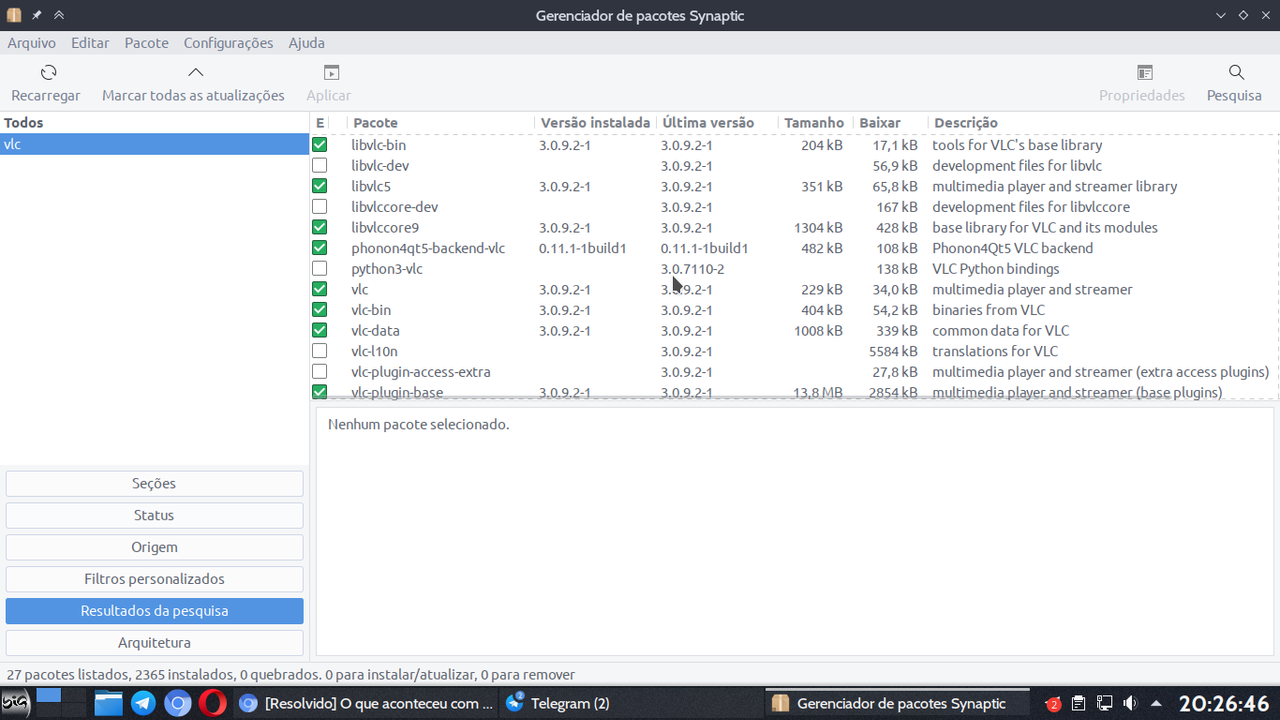Screen dimensions: 1280x720
Task: Click the Seções filter button
Action: [154, 483]
